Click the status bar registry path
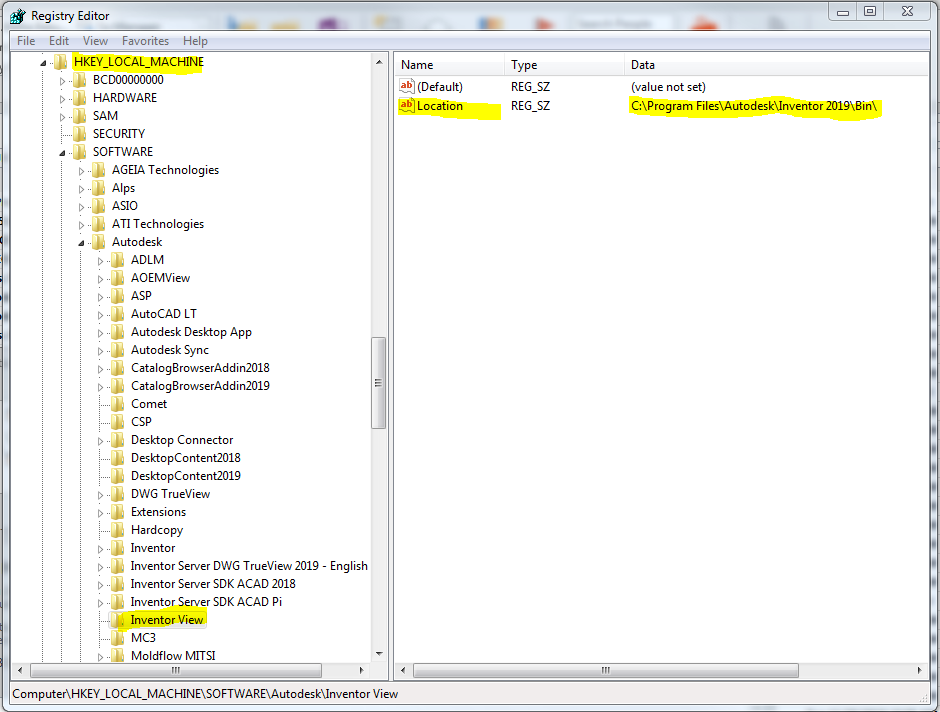The height and width of the screenshot is (712, 940). pos(205,694)
